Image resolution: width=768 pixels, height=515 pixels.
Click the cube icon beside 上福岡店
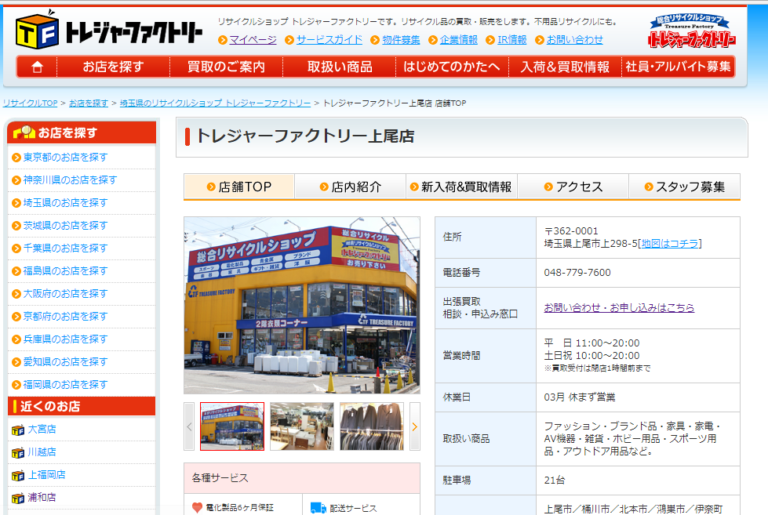(18, 475)
